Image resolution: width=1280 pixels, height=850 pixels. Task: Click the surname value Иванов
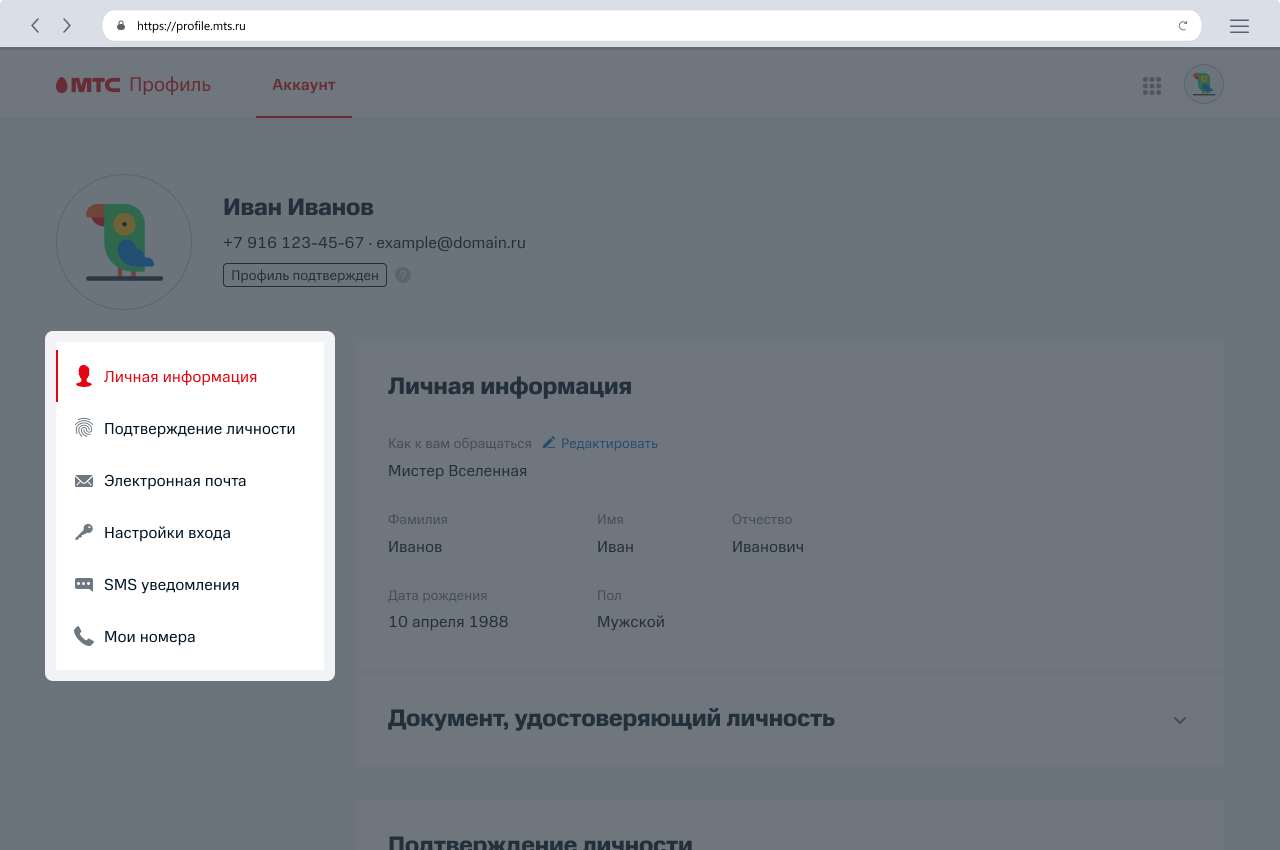(x=415, y=546)
